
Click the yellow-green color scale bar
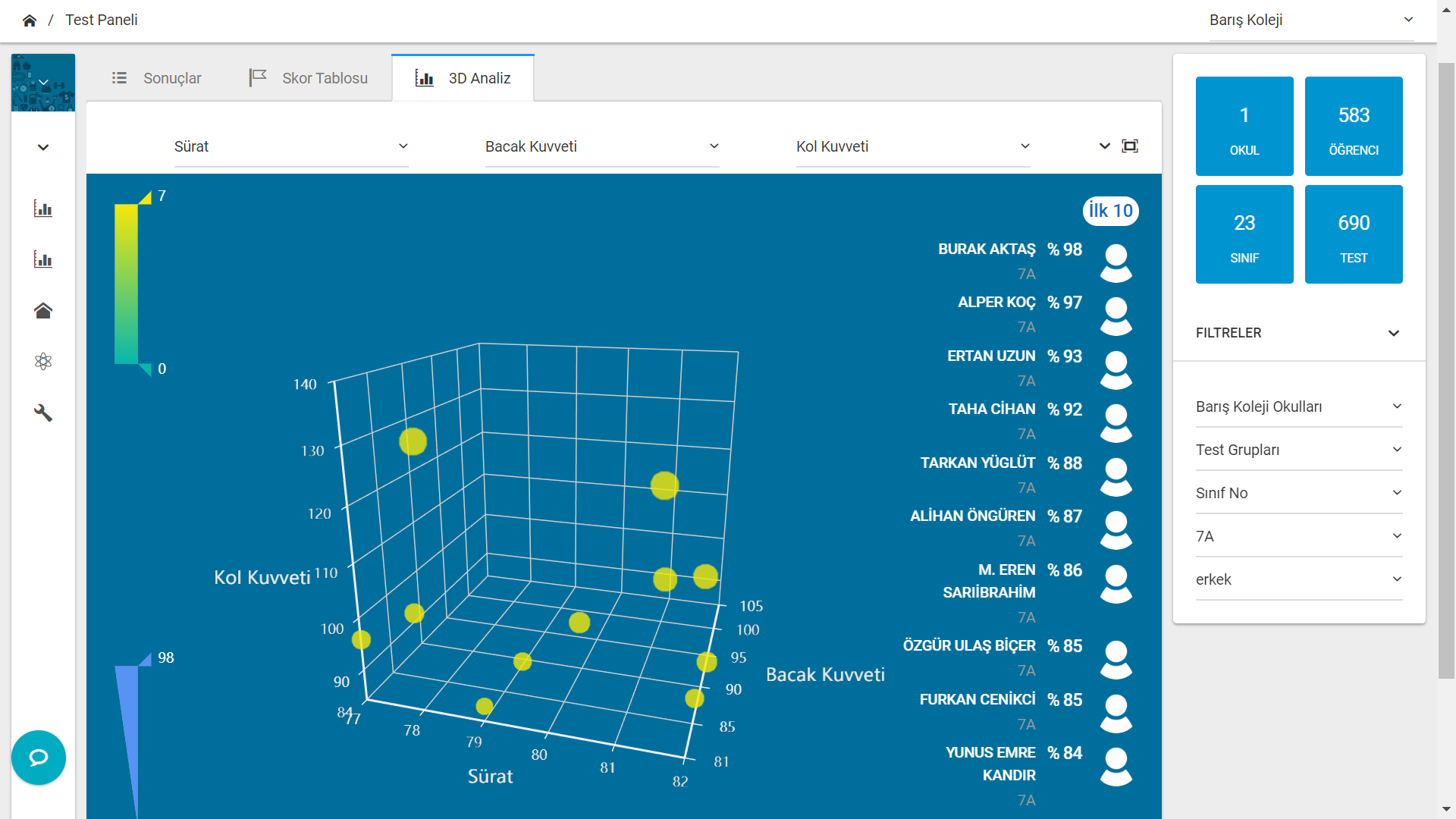point(126,284)
